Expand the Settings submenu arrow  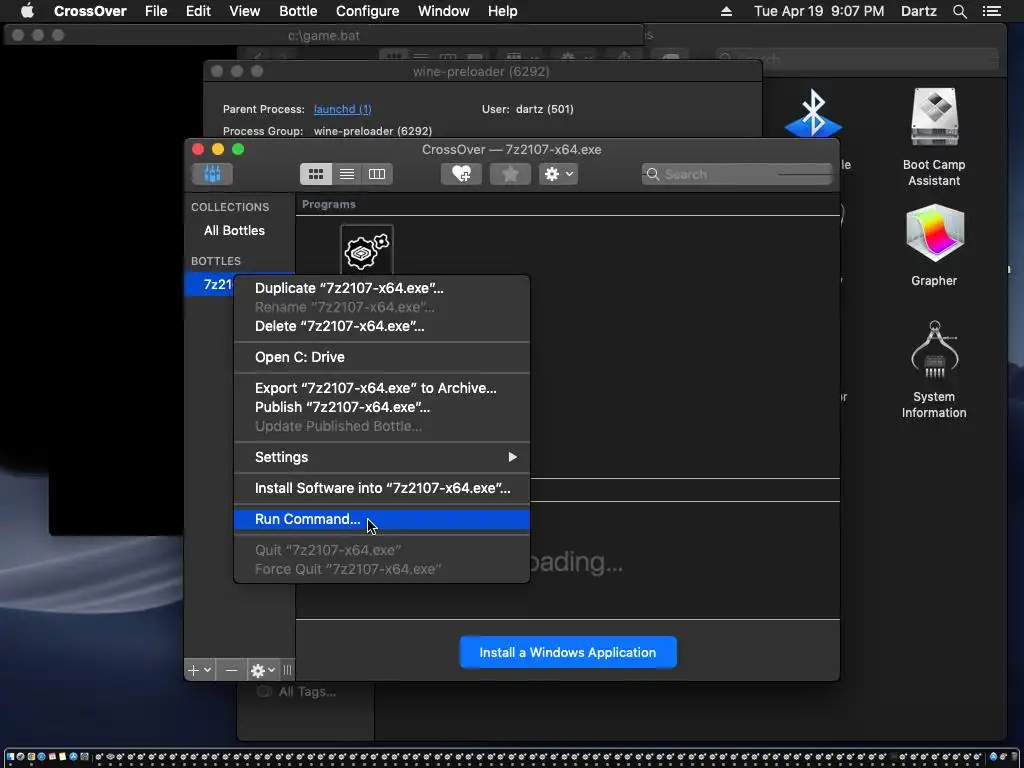[513, 457]
